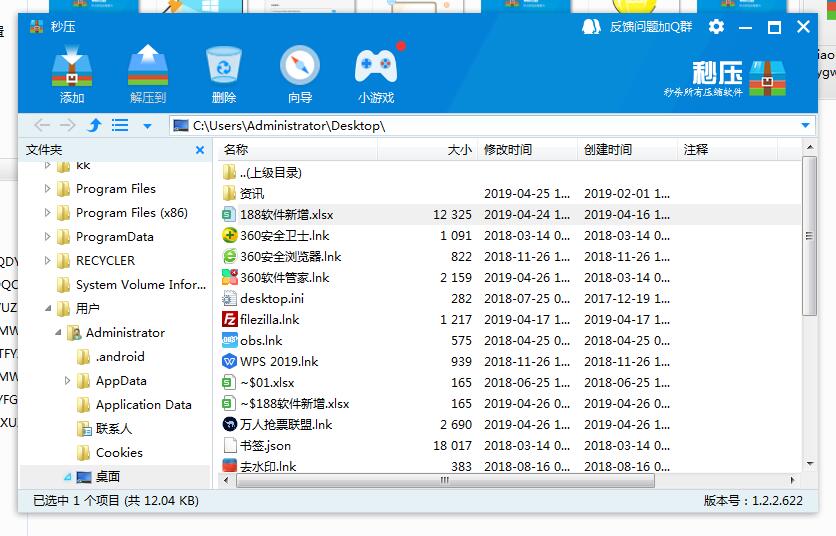Screen dimensions: 836x536
Task: Select the .android folder in tree
Action: click(x=110, y=357)
